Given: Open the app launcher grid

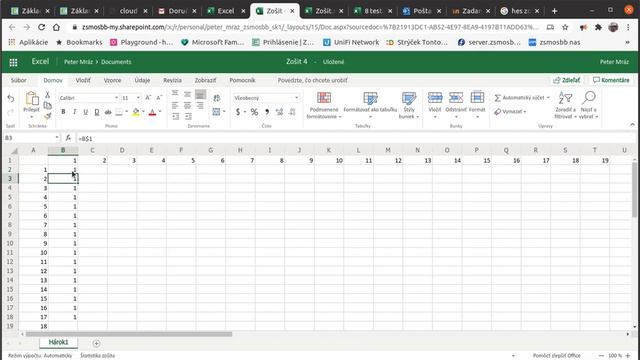Looking at the screenshot, I should coord(13,62).
